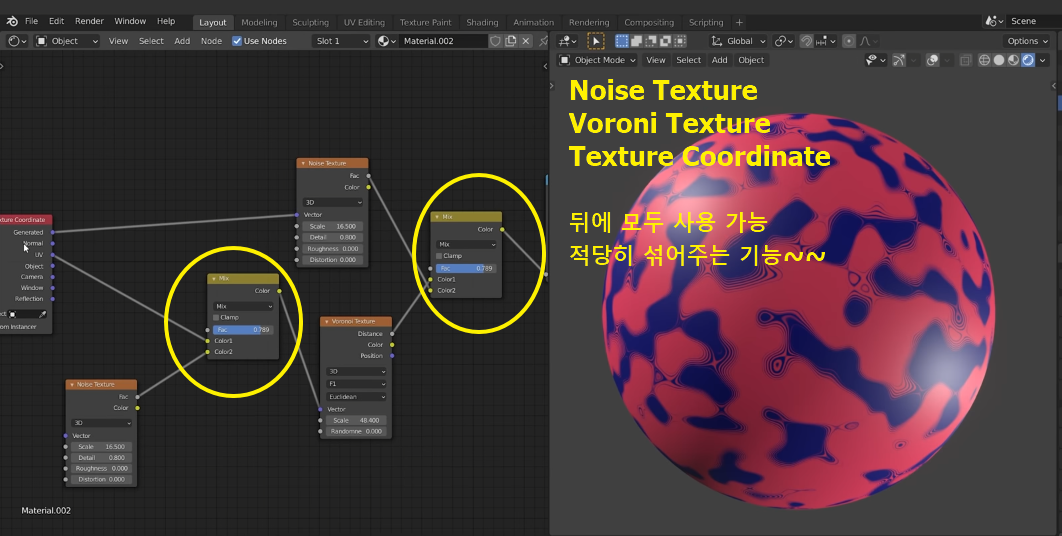Open the scene browse icon

click(x=995, y=21)
